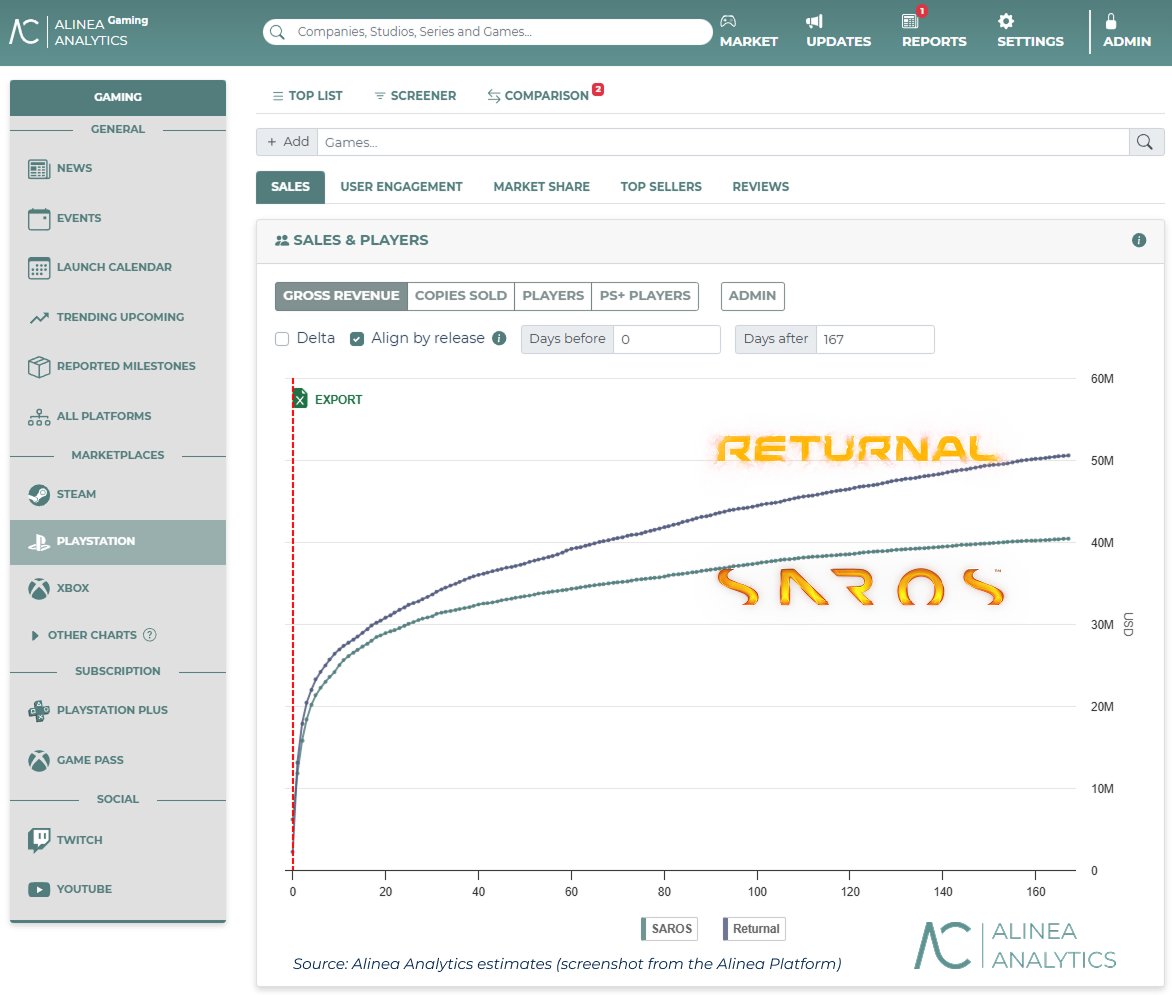The image size is (1172, 995).
Task: Open the Settings gear menu
Action: click(x=1030, y=31)
